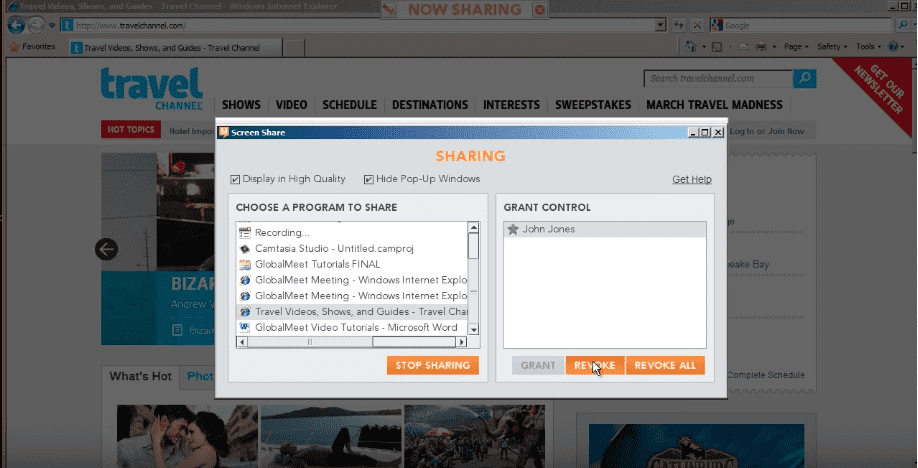The image size is (918, 468).
Task: Uncheck Hide Pop-Up Windows checkbox
Action: (x=369, y=180)
